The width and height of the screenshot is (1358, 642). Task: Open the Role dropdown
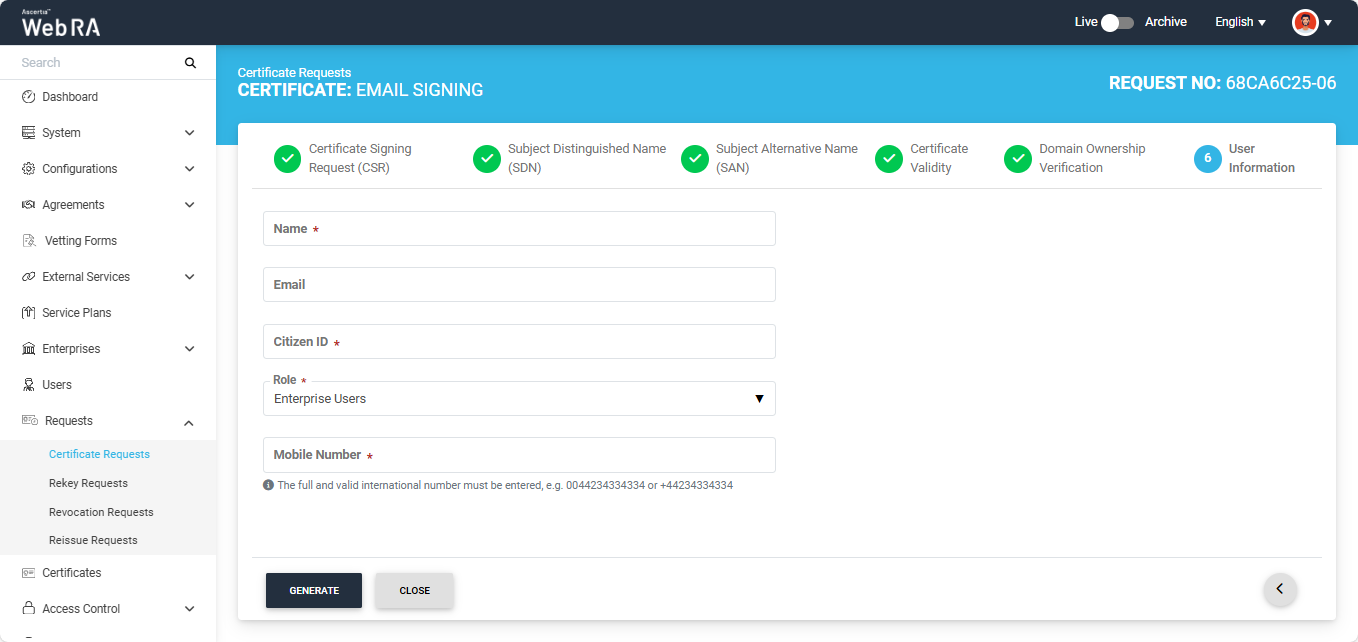(518, 399)
